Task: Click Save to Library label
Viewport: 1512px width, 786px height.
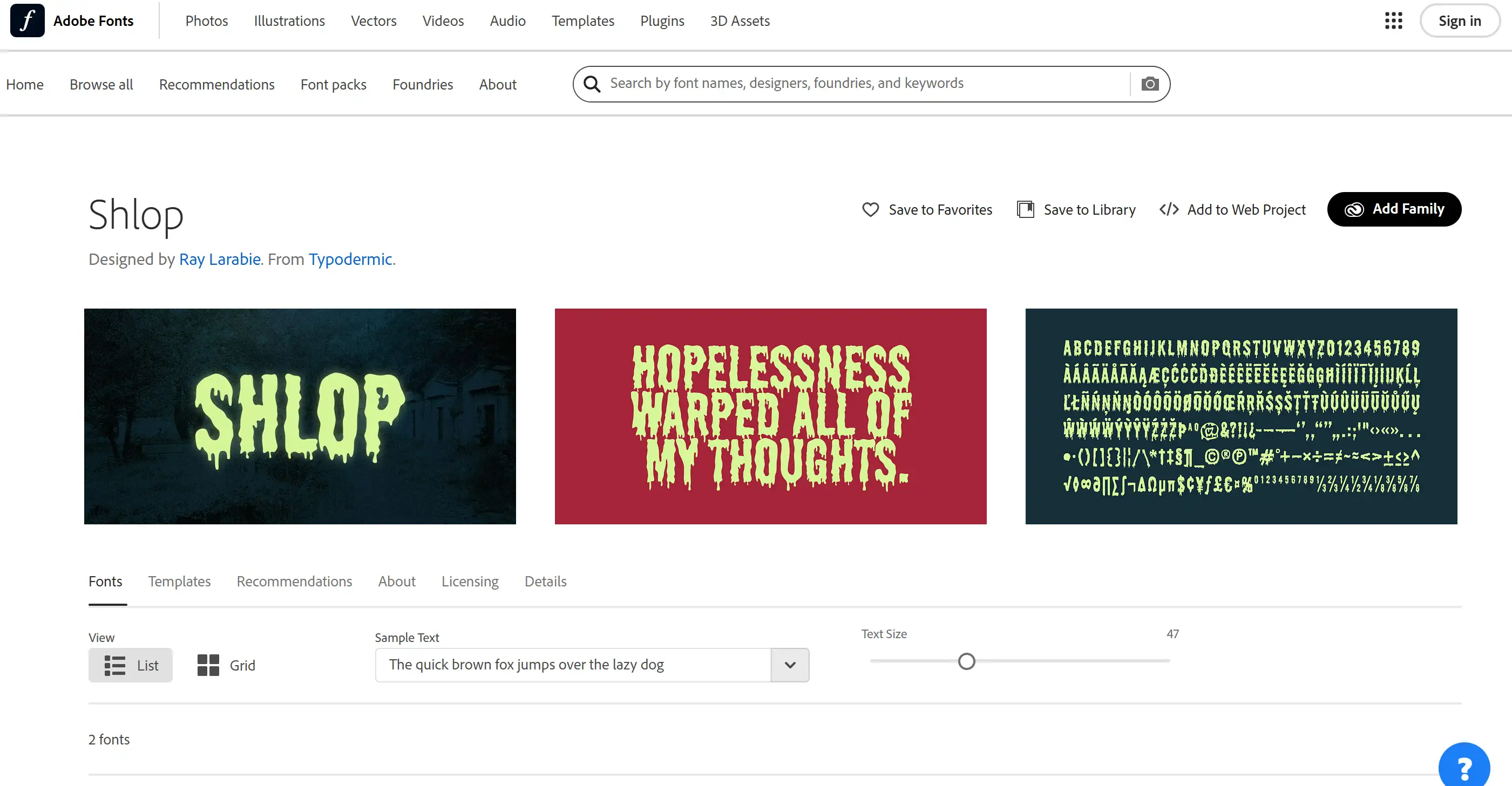Action: (1089, 209)
